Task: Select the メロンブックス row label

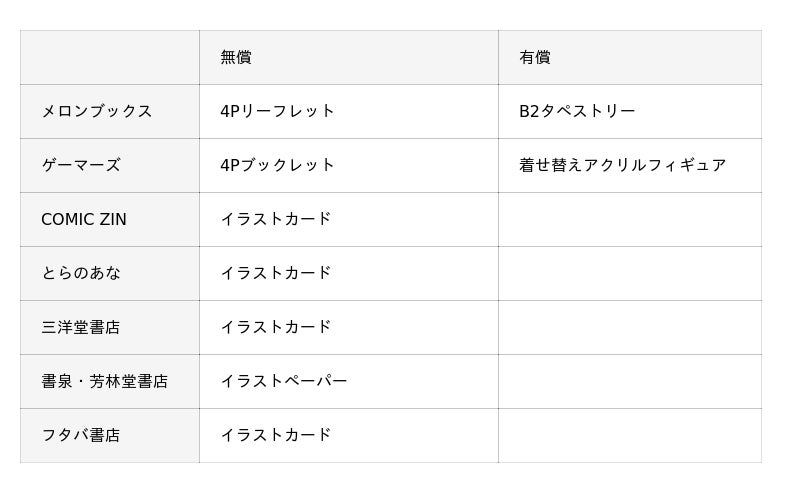Action: pos(97,112)
